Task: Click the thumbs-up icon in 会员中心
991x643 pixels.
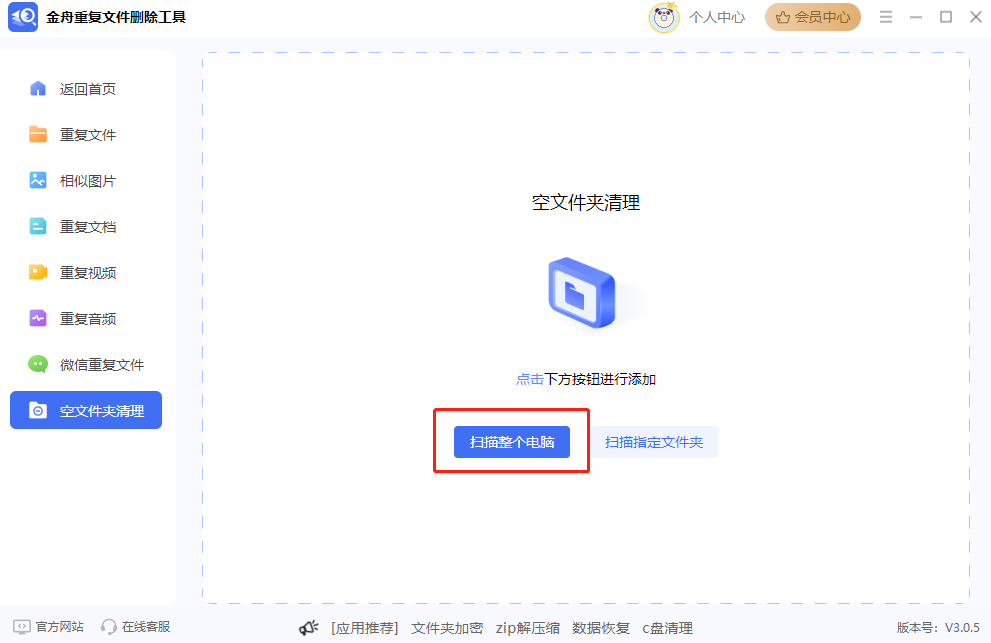Action: coord(782,17)
